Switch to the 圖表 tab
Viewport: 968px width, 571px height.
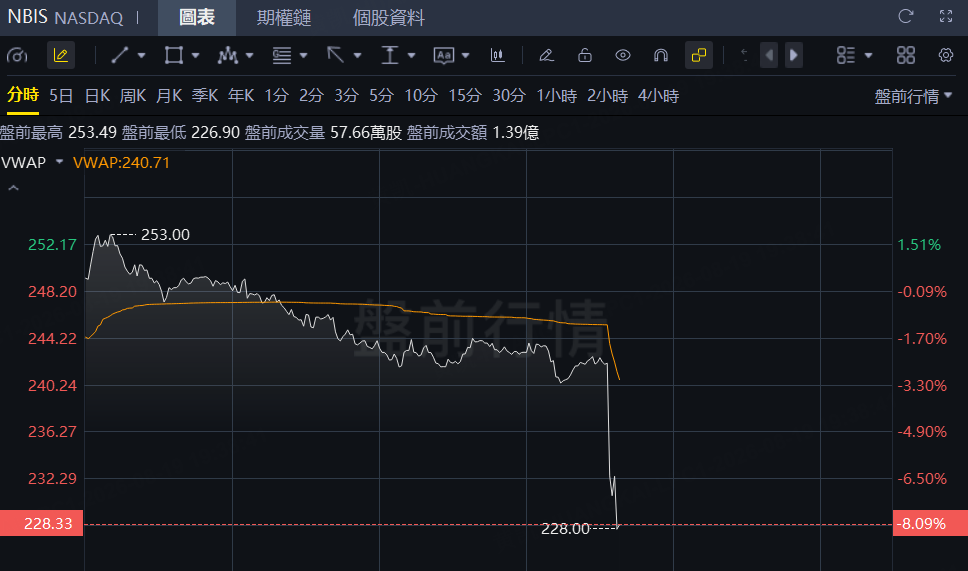[197, 17]
